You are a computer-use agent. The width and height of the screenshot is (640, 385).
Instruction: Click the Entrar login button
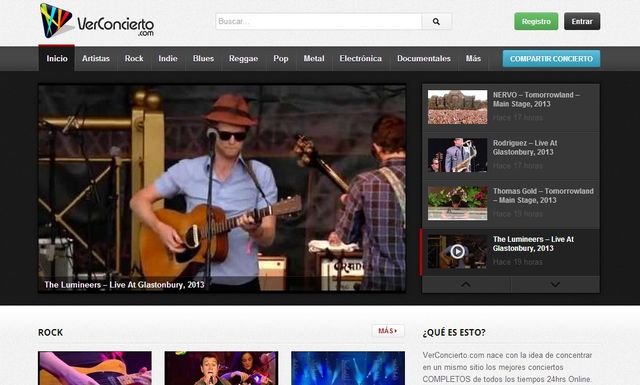click(582, 22)
